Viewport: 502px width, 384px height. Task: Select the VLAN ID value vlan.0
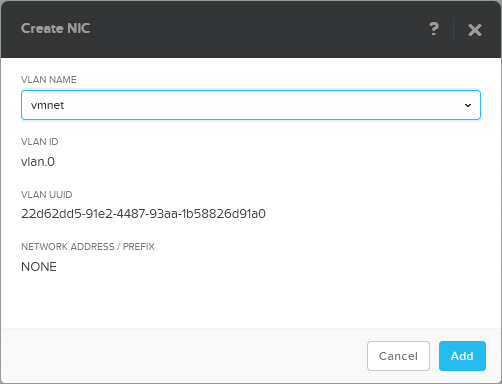[38, 162]
